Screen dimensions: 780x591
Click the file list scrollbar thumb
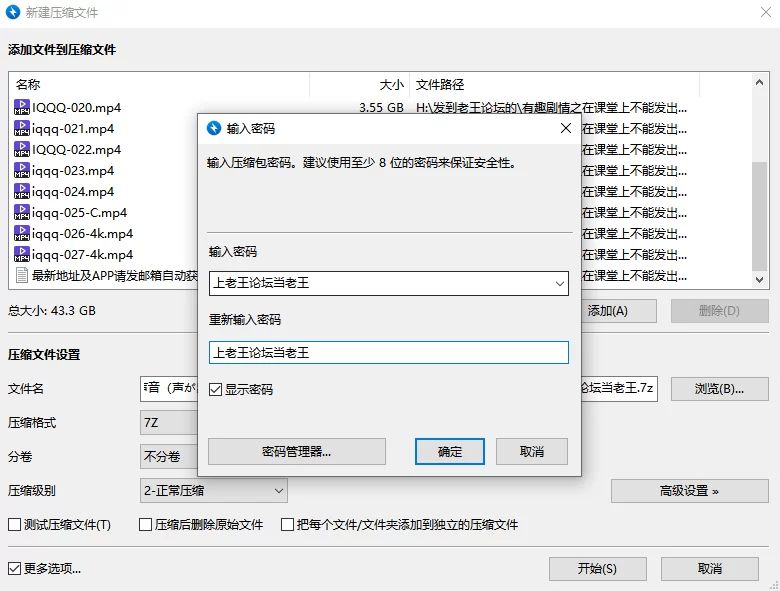pos(759,217)
